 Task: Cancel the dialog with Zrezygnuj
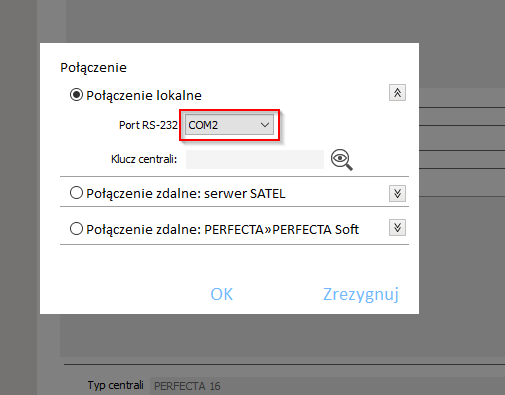(361, 294)
